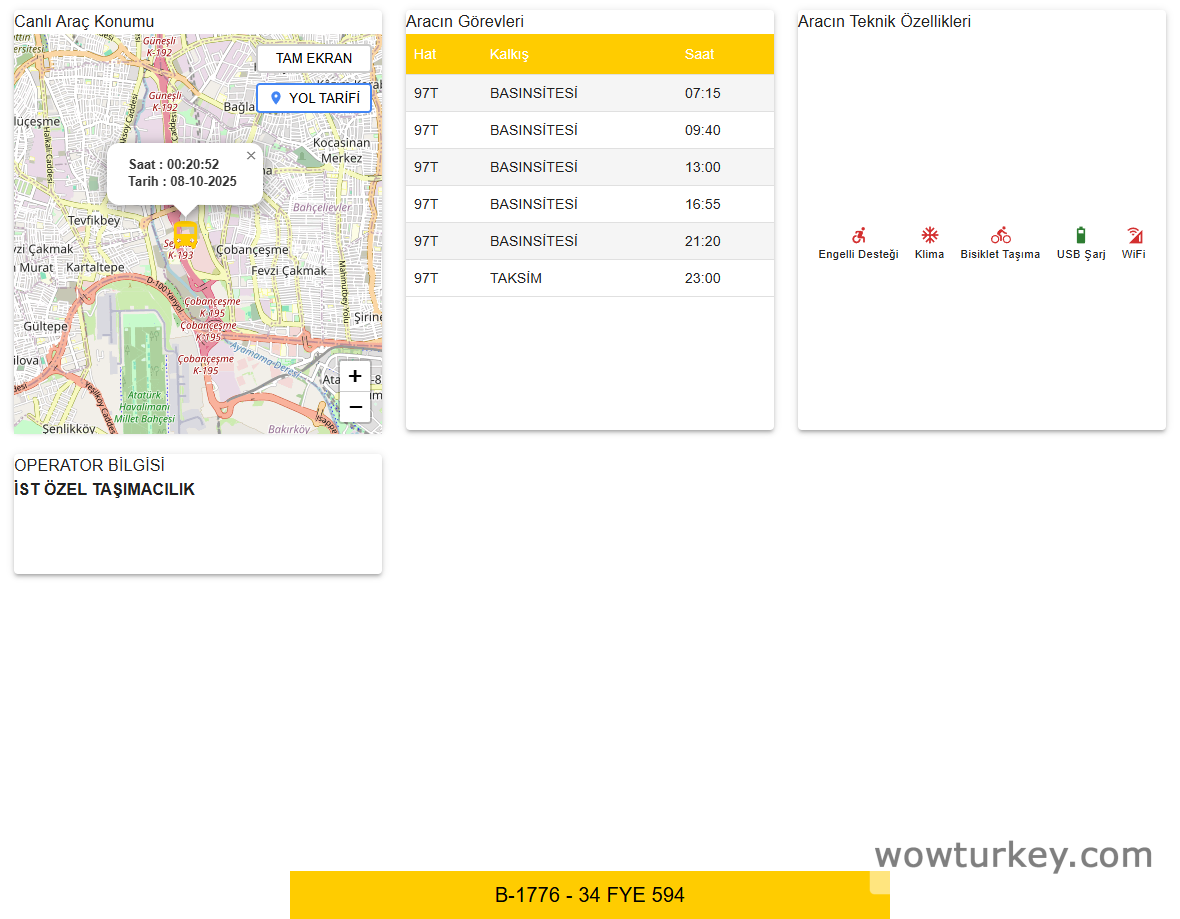The height and width of the screenshot is (919, 1180).
Task: Zoom out on the map
Action: click(x=355, y=407)
